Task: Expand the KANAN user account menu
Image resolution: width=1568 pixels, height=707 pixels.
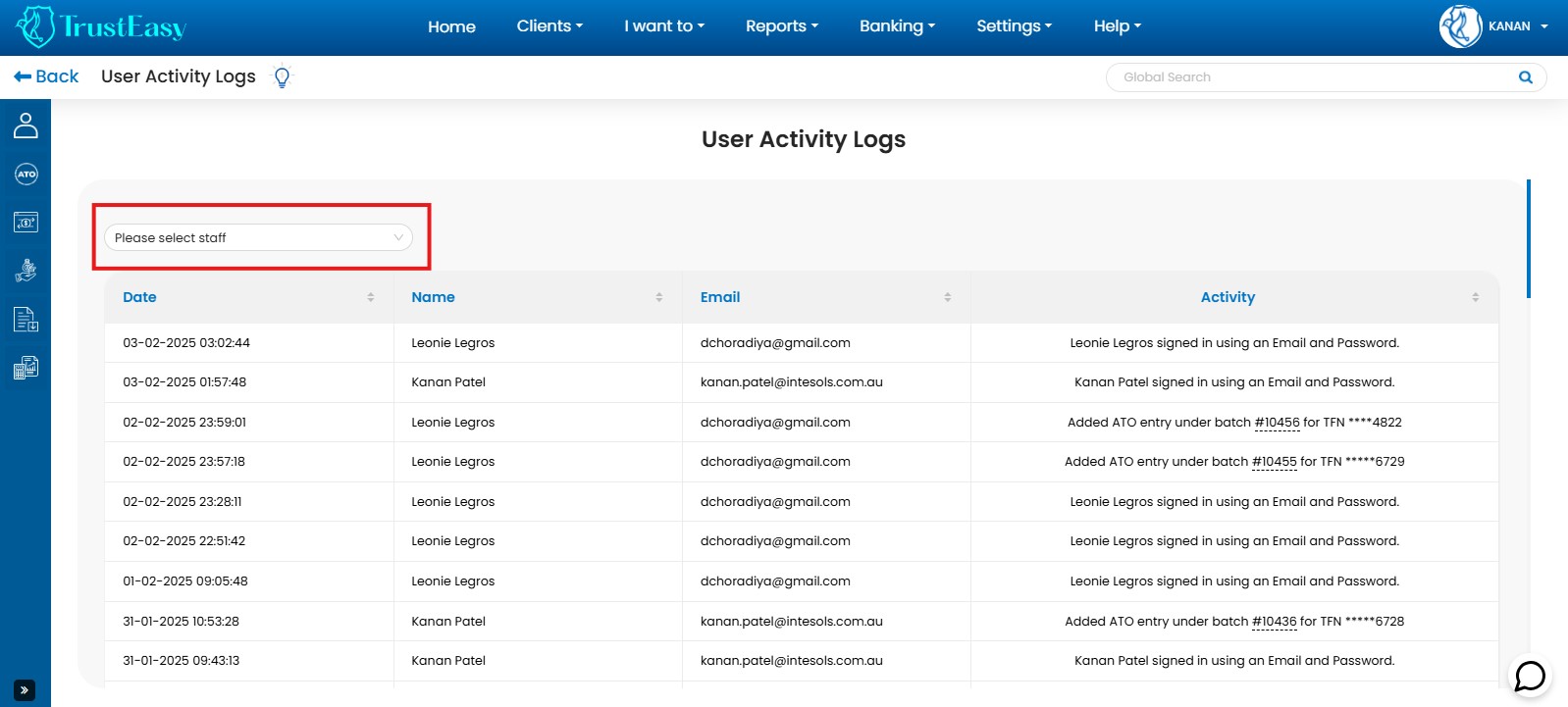Action: click(x=1494, y=26)
